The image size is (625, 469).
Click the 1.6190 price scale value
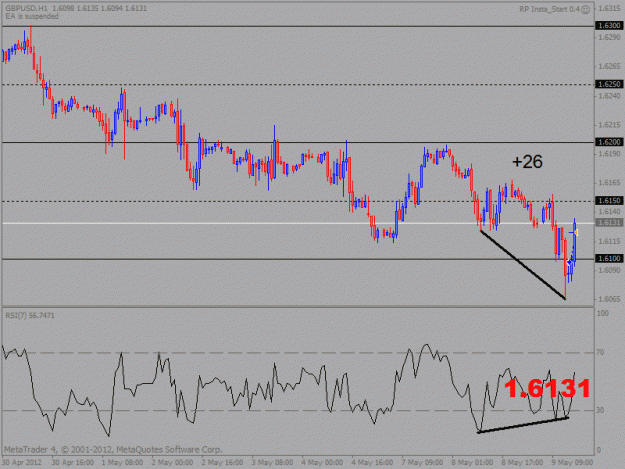pos(609,154)
